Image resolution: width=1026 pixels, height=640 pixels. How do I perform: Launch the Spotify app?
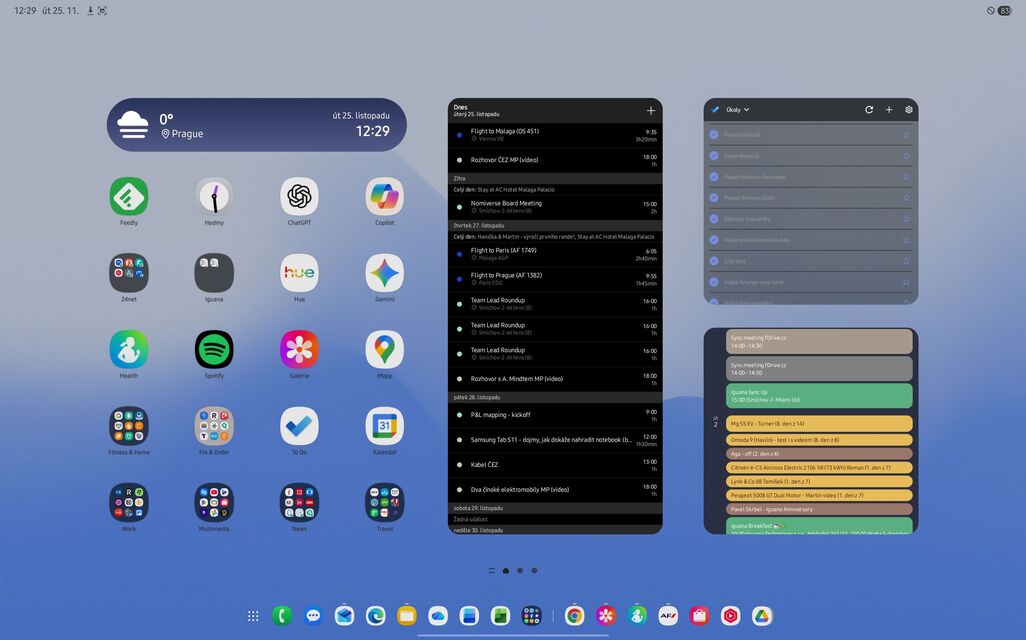pos(214,347)
